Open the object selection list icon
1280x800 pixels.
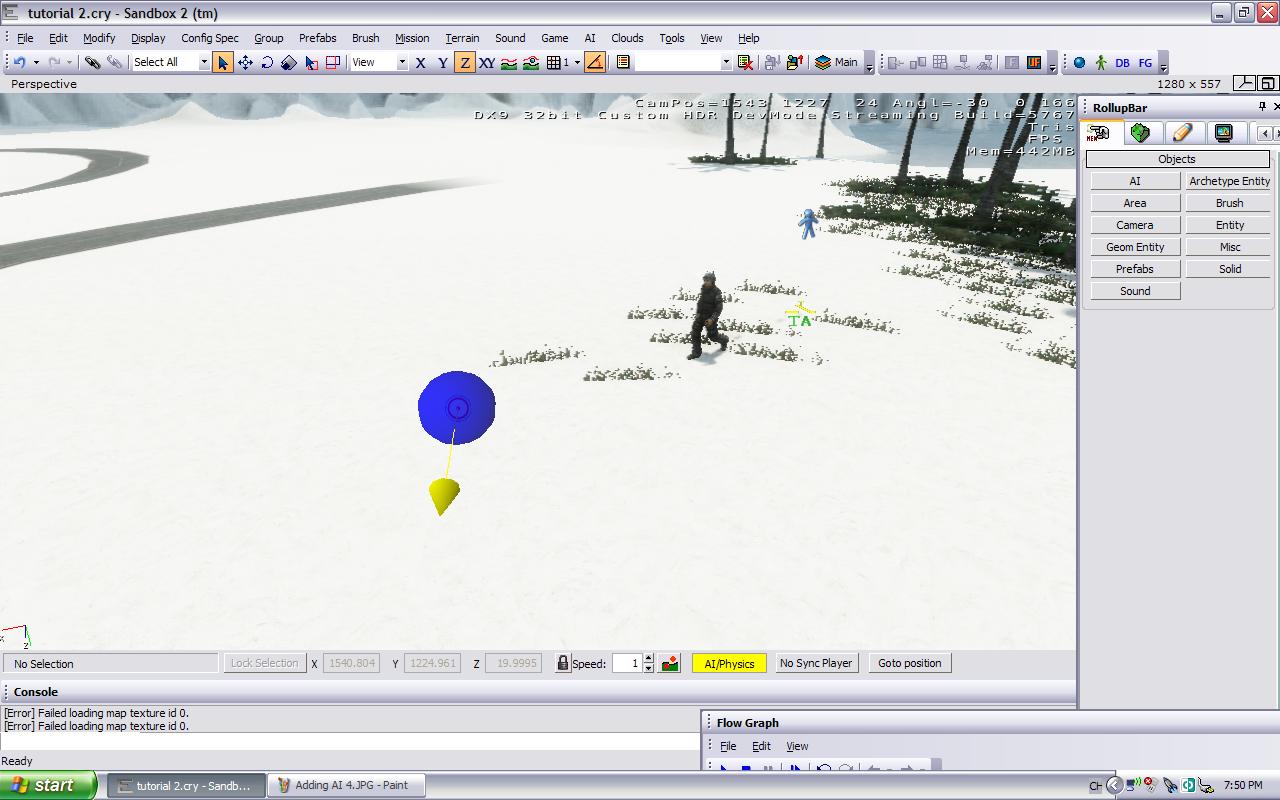(x=622, y=62)
